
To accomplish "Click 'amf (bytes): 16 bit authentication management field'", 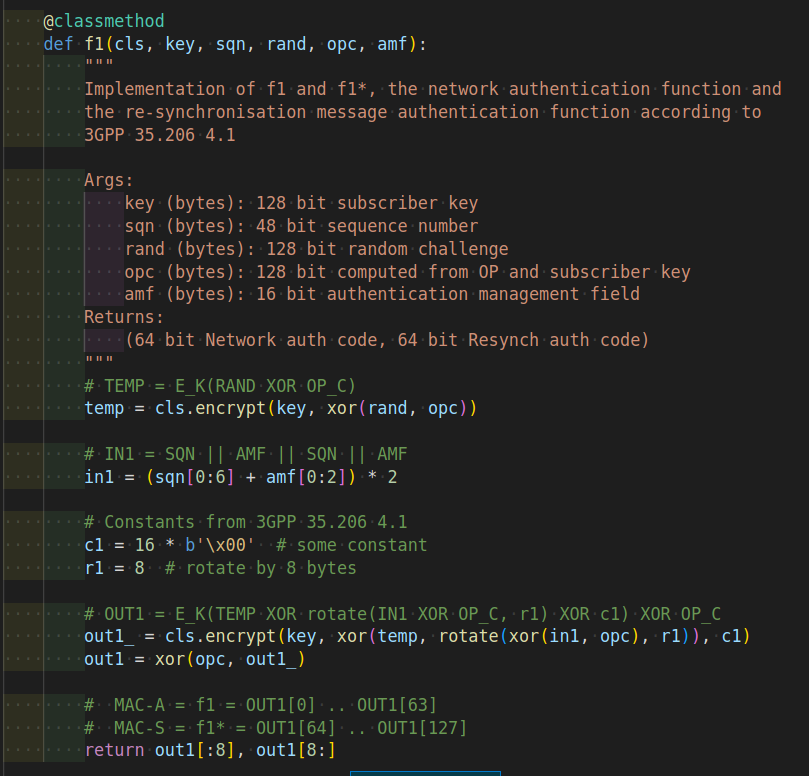I will tap(382, 294).
